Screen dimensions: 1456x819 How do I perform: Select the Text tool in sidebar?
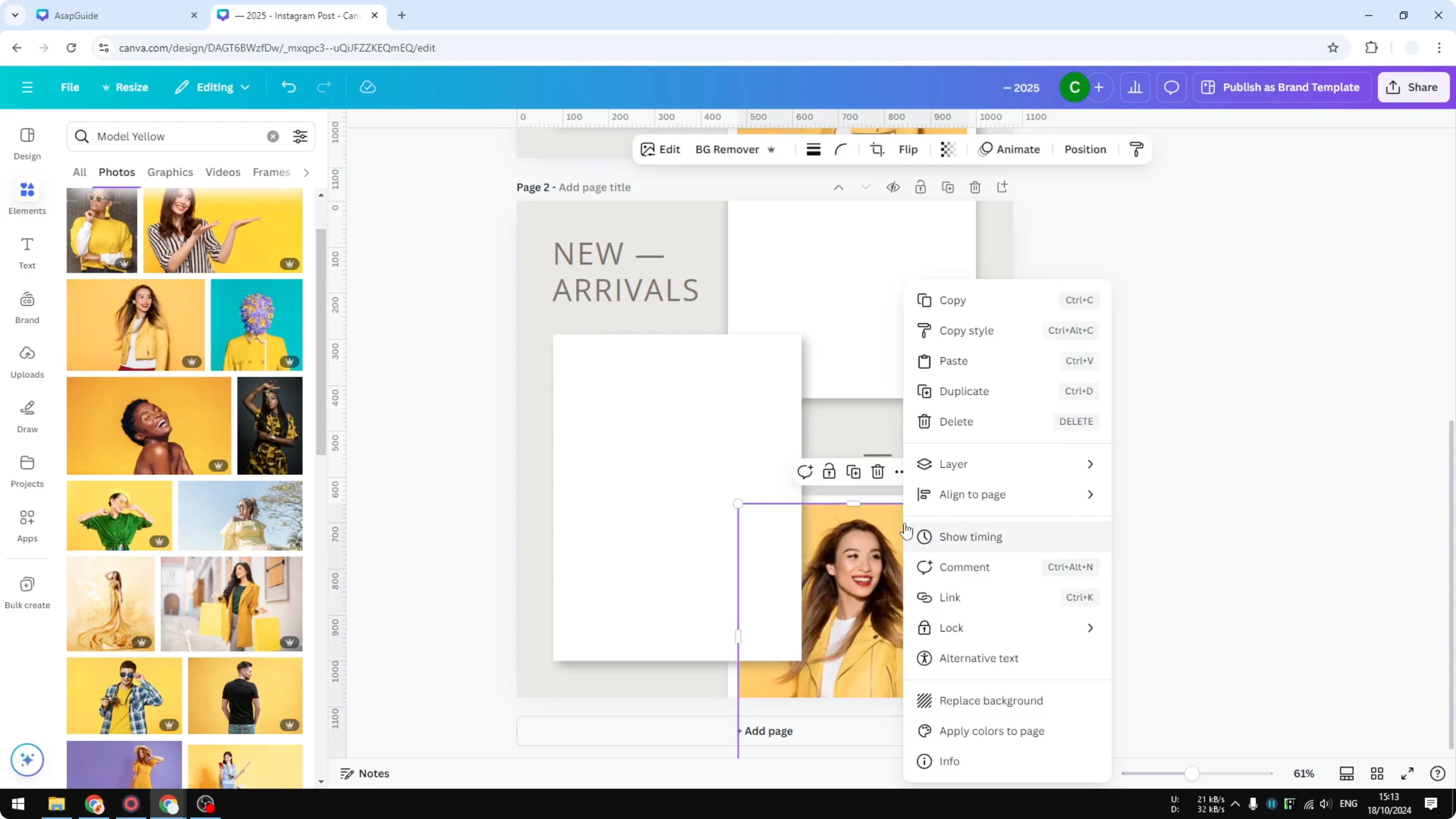point(27,252)
